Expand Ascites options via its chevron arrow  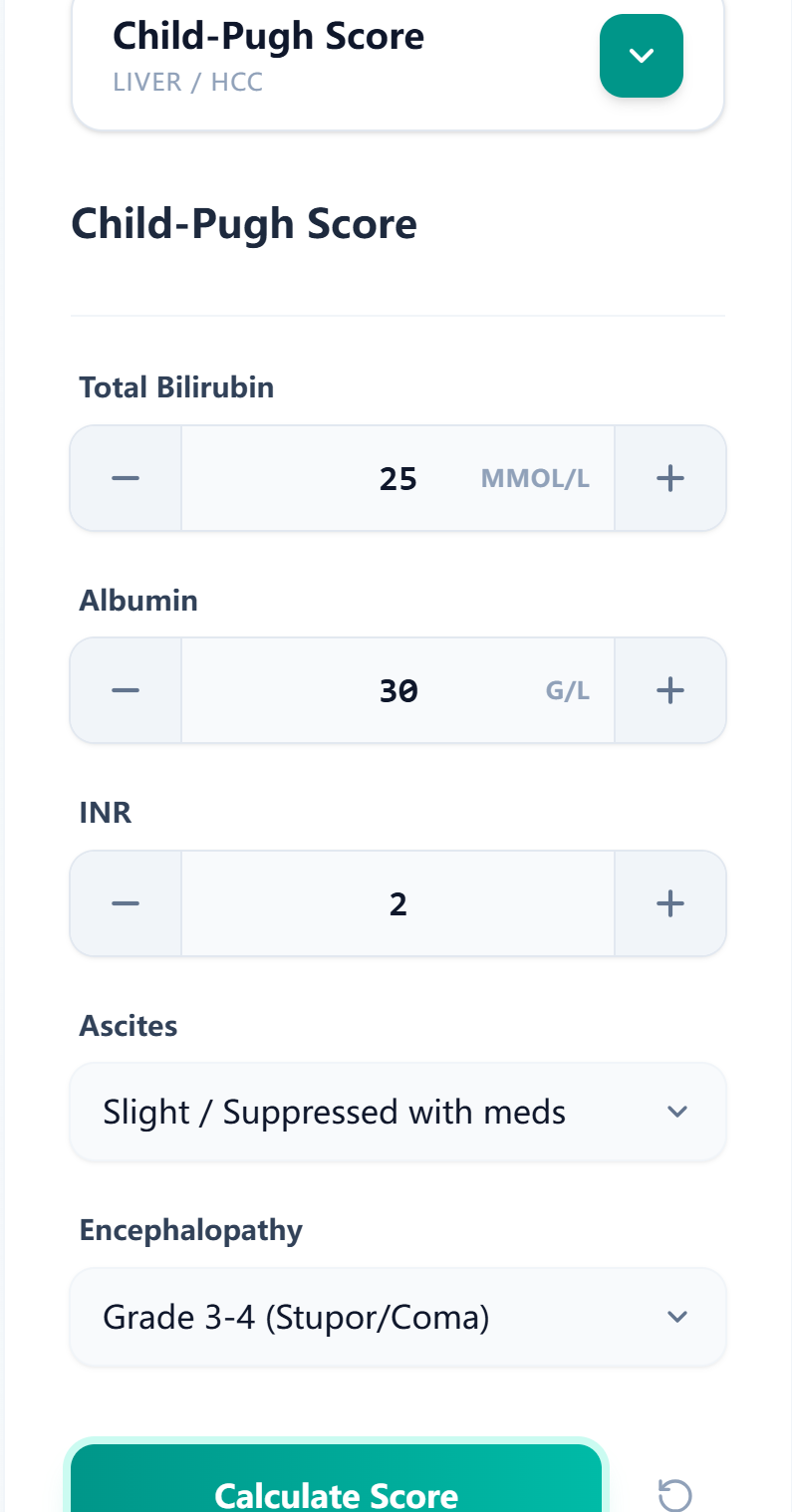click(x=677, y=1112)
